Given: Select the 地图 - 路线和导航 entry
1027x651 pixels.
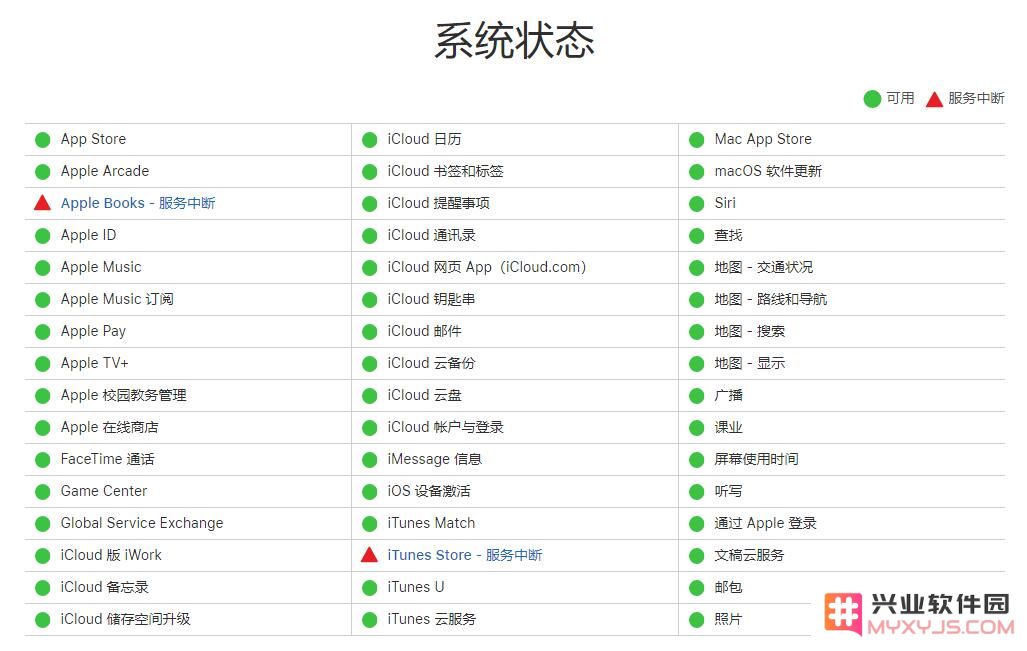Looking at the screenshot, I should (771, 299).
